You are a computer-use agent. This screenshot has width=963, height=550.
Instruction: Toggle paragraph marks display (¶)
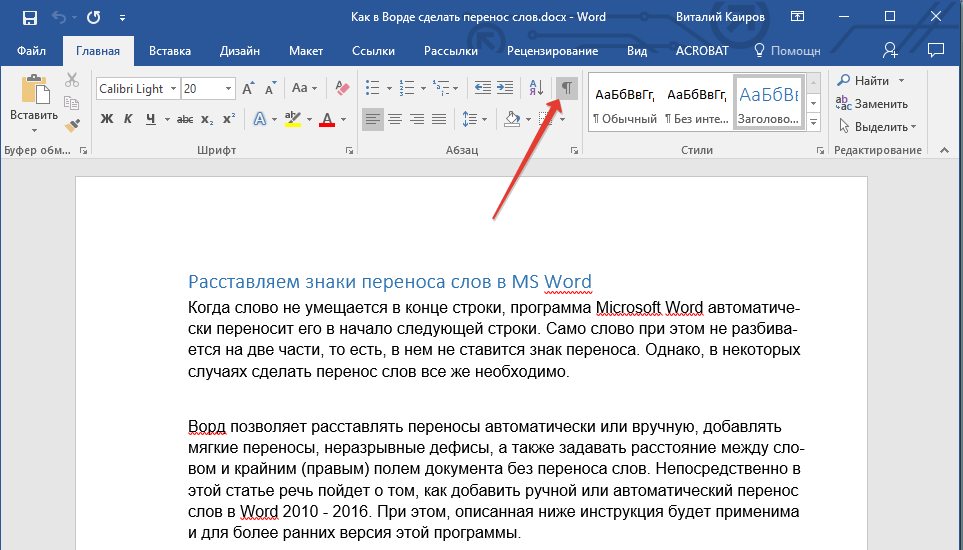coord(567,89)
